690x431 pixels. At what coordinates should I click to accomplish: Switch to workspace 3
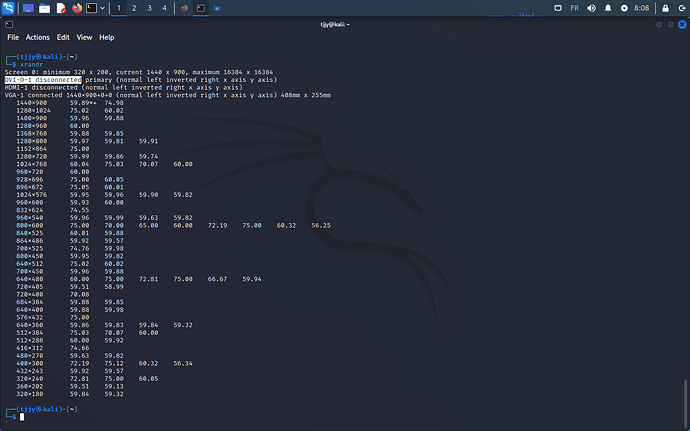pos(149,8)
